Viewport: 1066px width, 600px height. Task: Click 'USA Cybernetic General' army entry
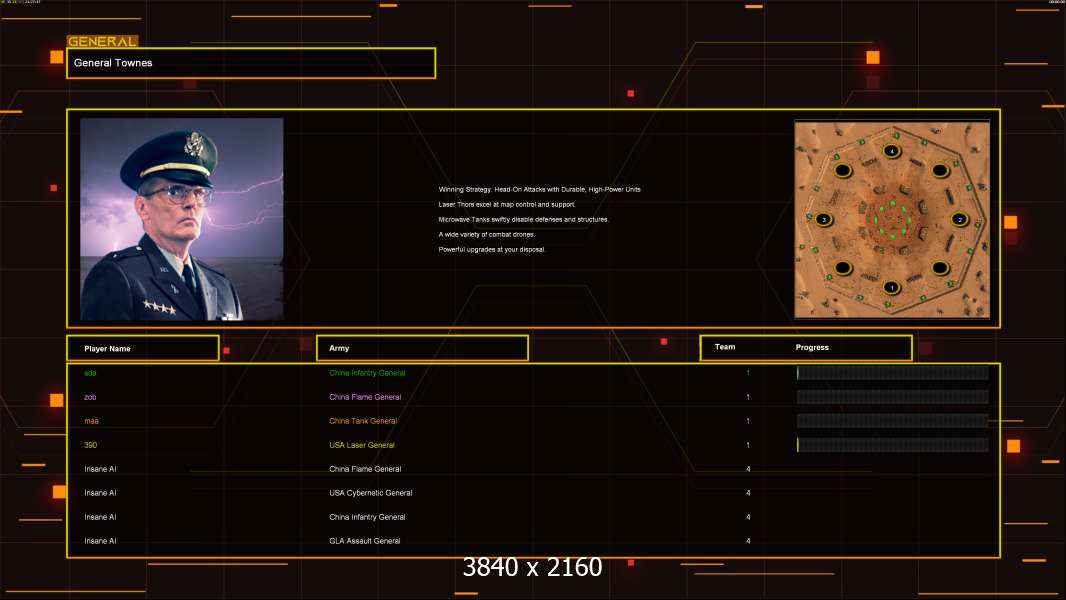pyautogui.click(x=371, y=493)
